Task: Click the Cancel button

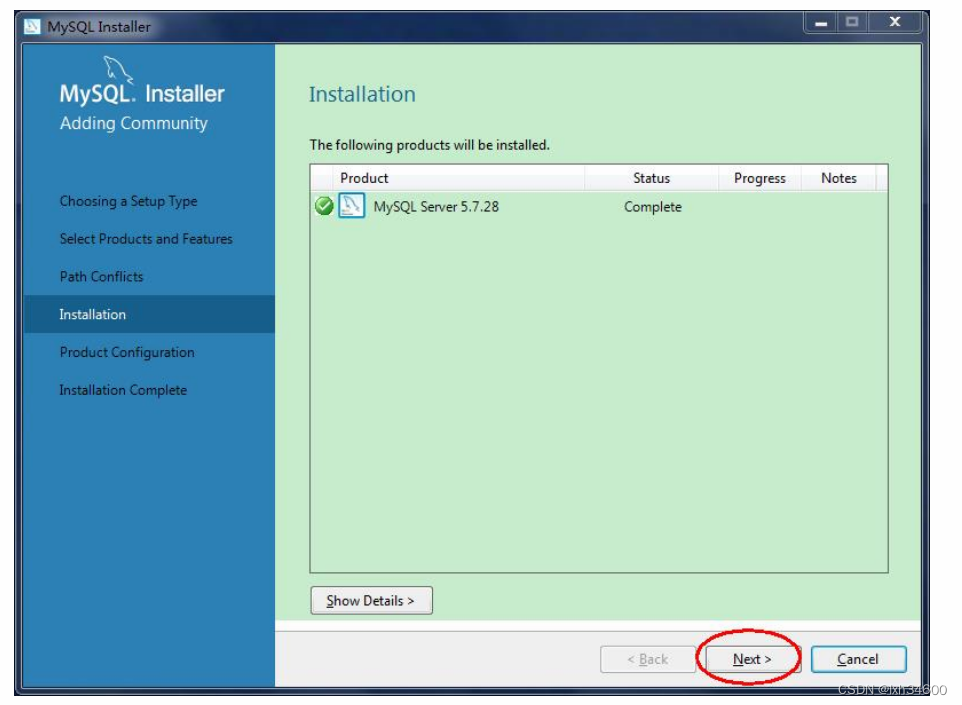Action: (x=858, y=659)
